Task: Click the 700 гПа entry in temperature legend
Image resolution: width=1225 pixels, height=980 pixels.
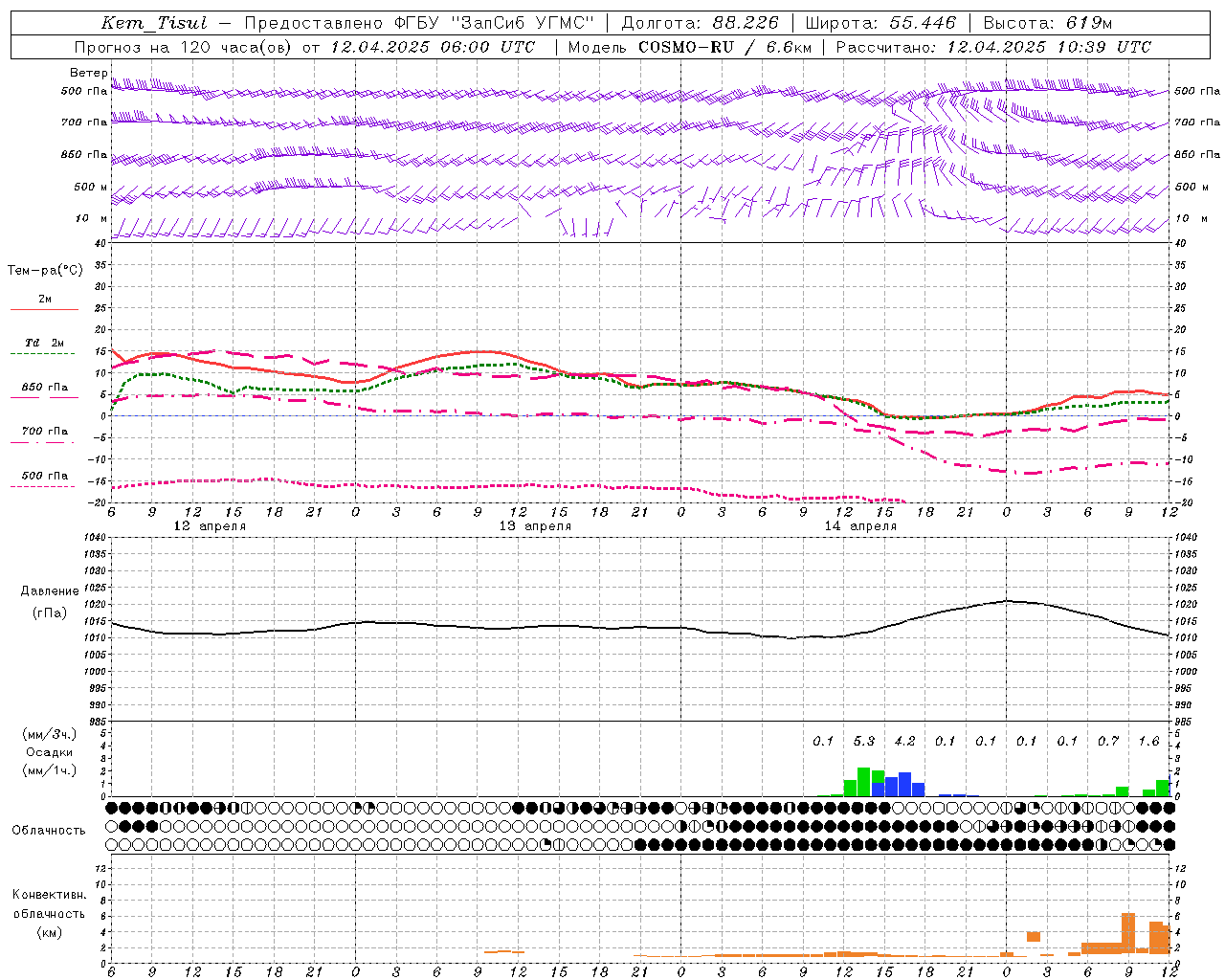Action: (x=45, y=432)
